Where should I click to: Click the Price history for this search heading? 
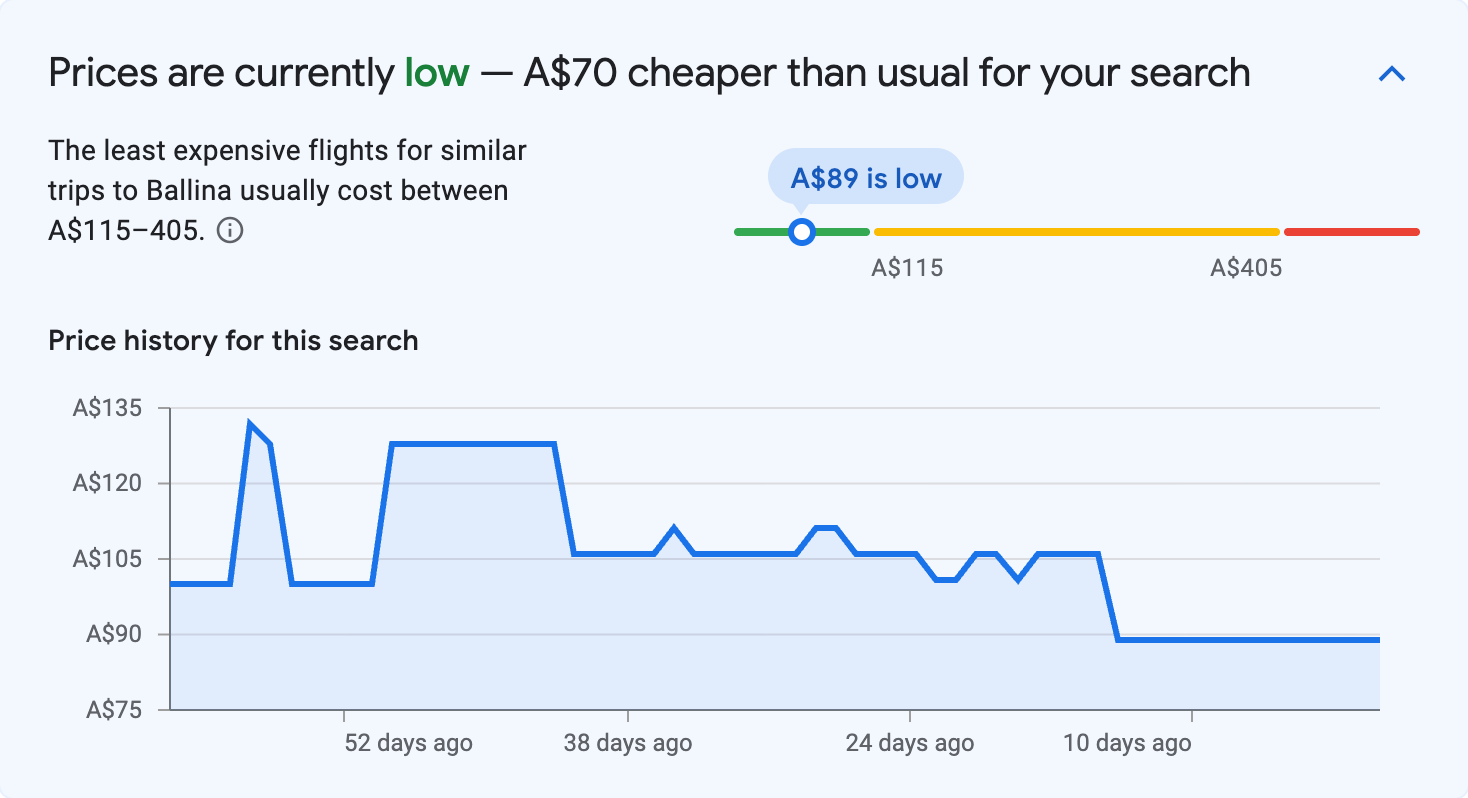[x=232, y=340]
